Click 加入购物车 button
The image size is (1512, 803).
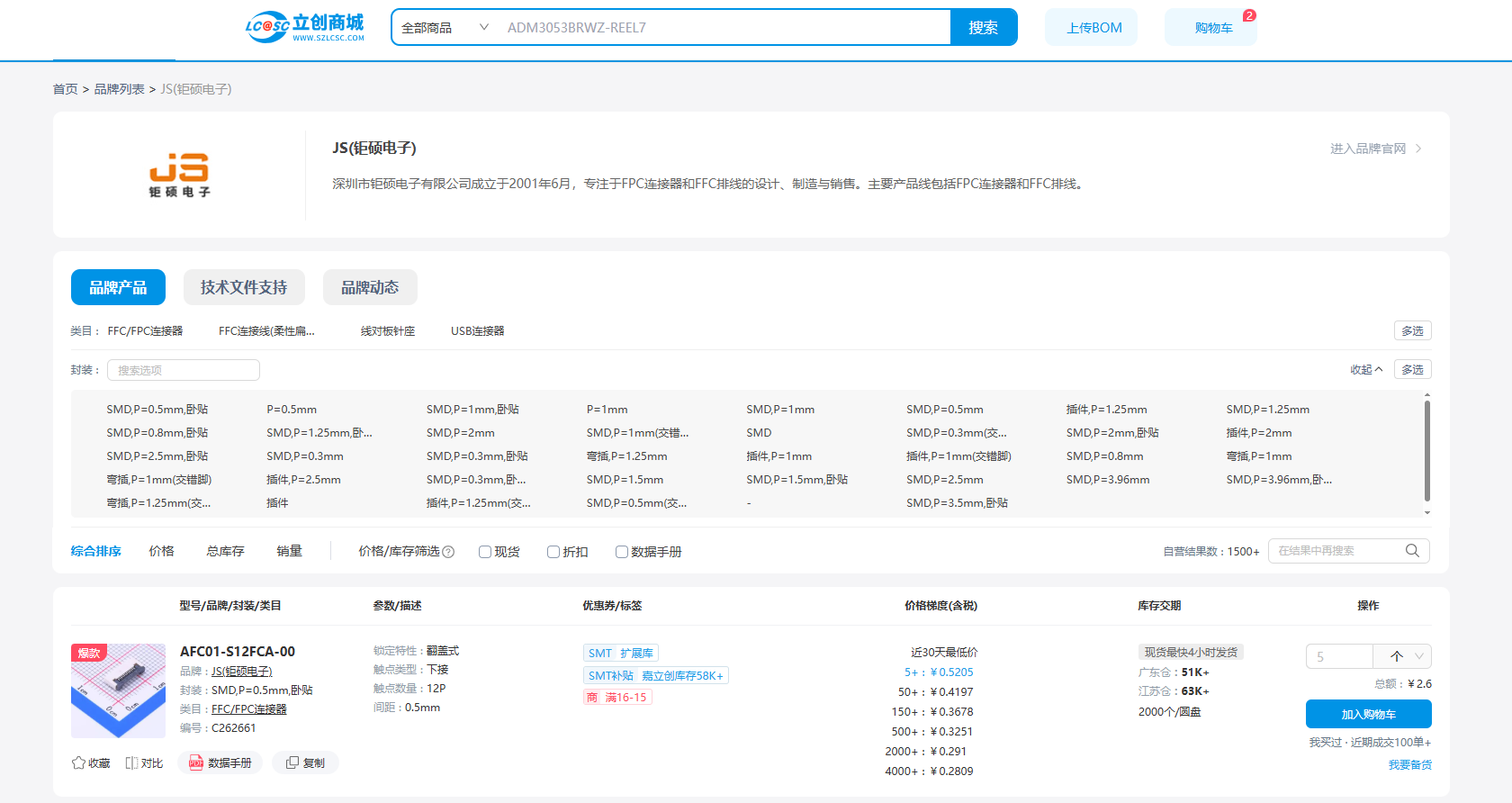(x=1368, y=714)
